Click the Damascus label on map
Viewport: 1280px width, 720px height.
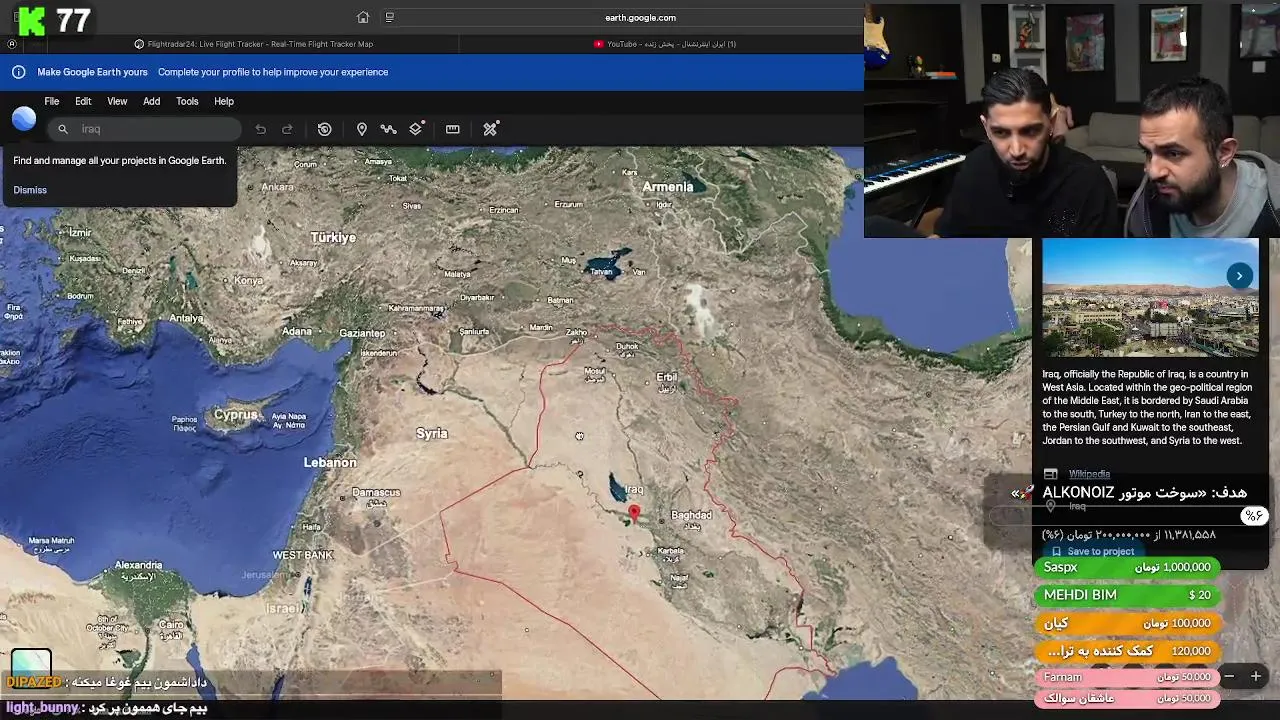(376, 492)
